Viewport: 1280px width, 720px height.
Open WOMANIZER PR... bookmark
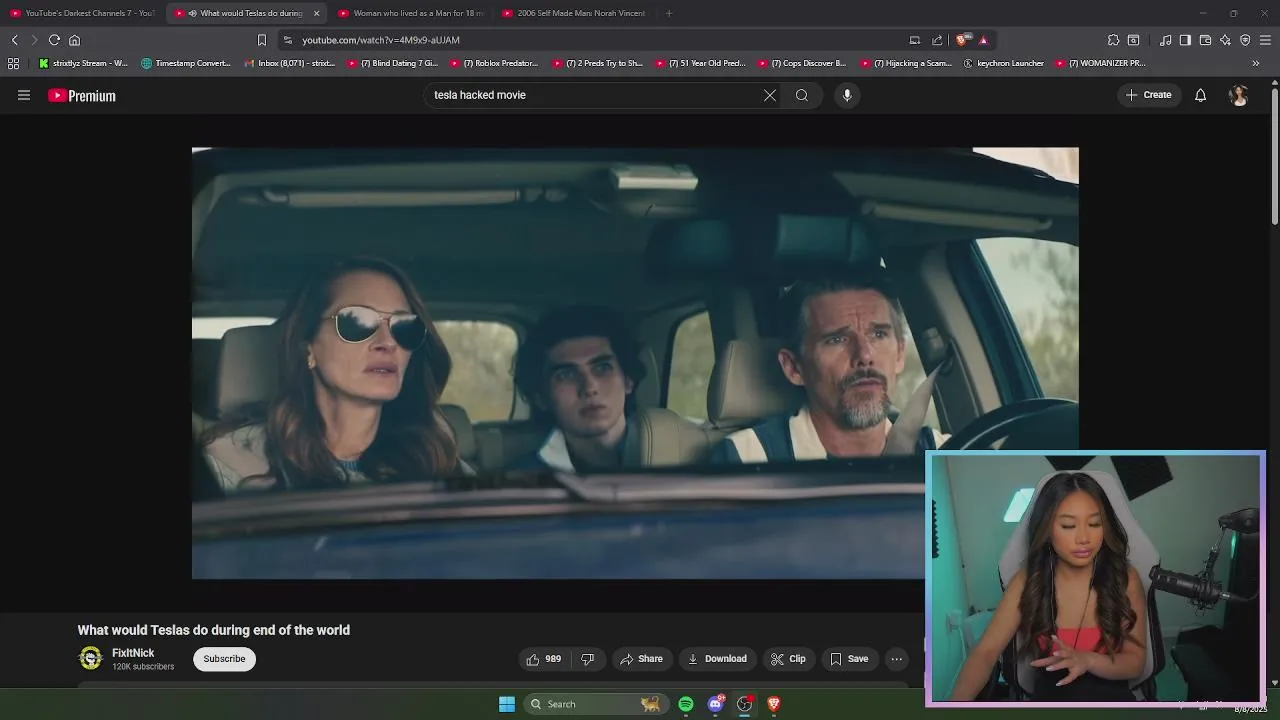(x=1100, y=63)
